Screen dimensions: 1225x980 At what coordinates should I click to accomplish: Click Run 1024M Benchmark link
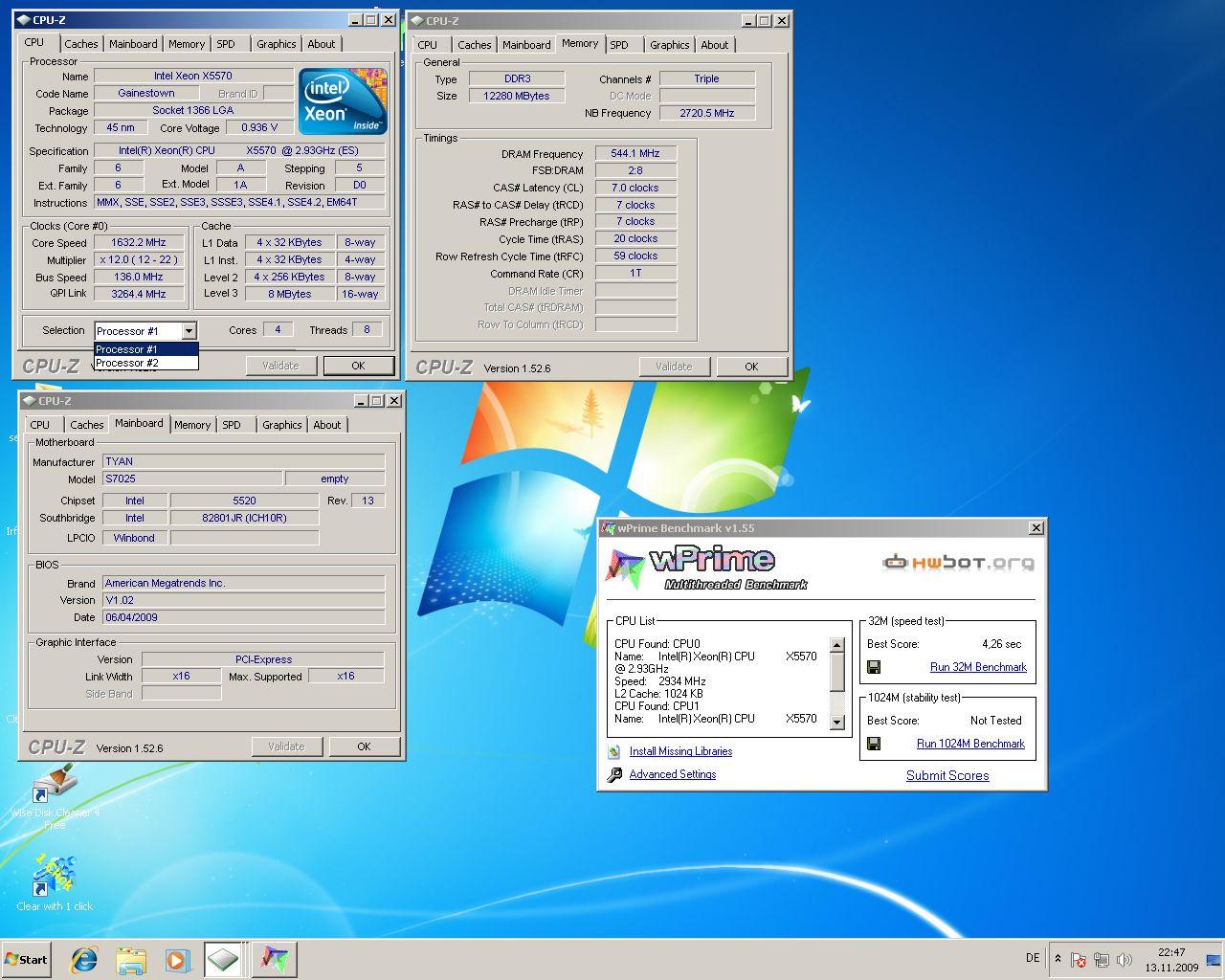[x=970, y=744]
